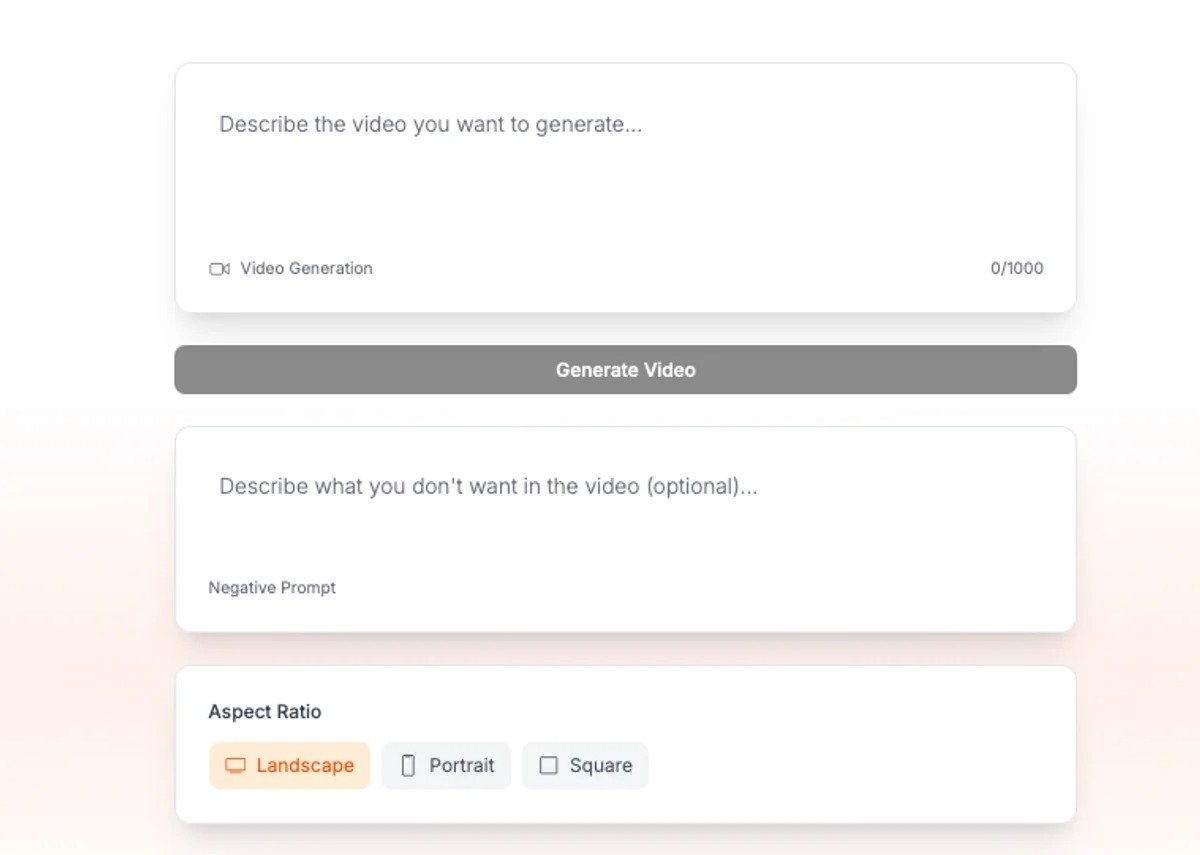Click the Square option label text
1200x855 pixels.
(x=601, y=765)
